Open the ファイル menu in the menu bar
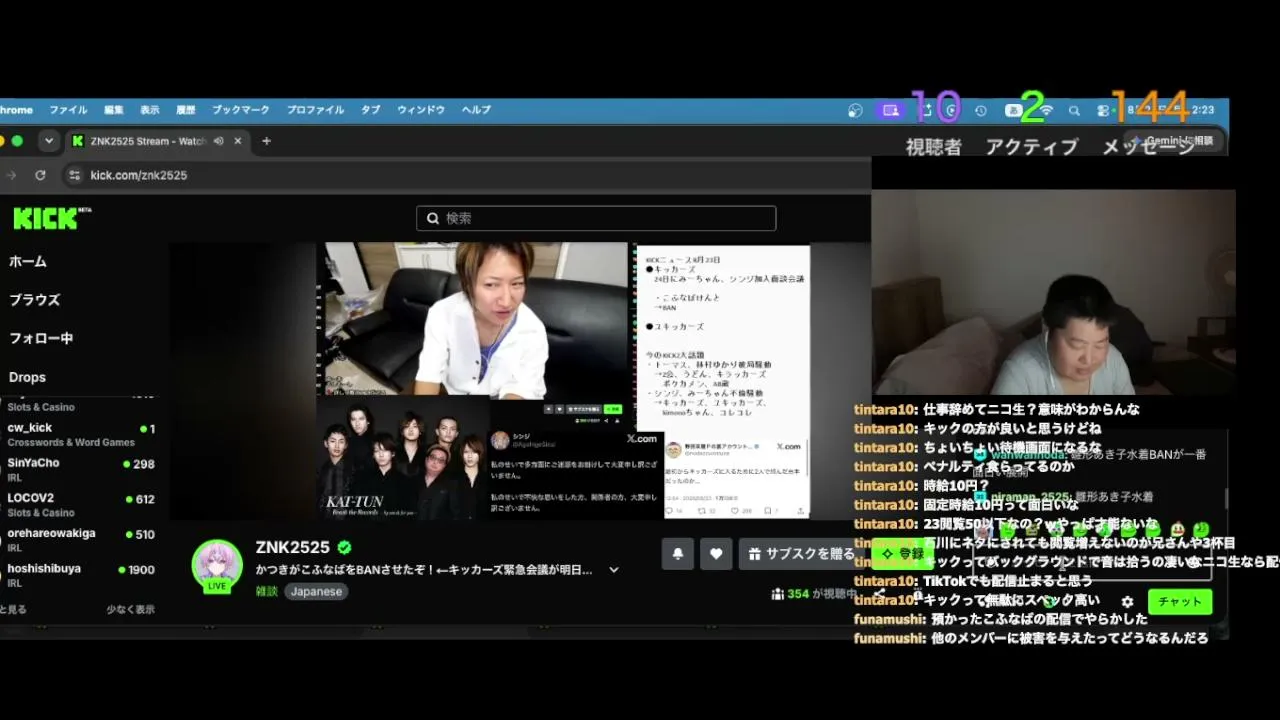1280x720 pixels. point(68,110)
